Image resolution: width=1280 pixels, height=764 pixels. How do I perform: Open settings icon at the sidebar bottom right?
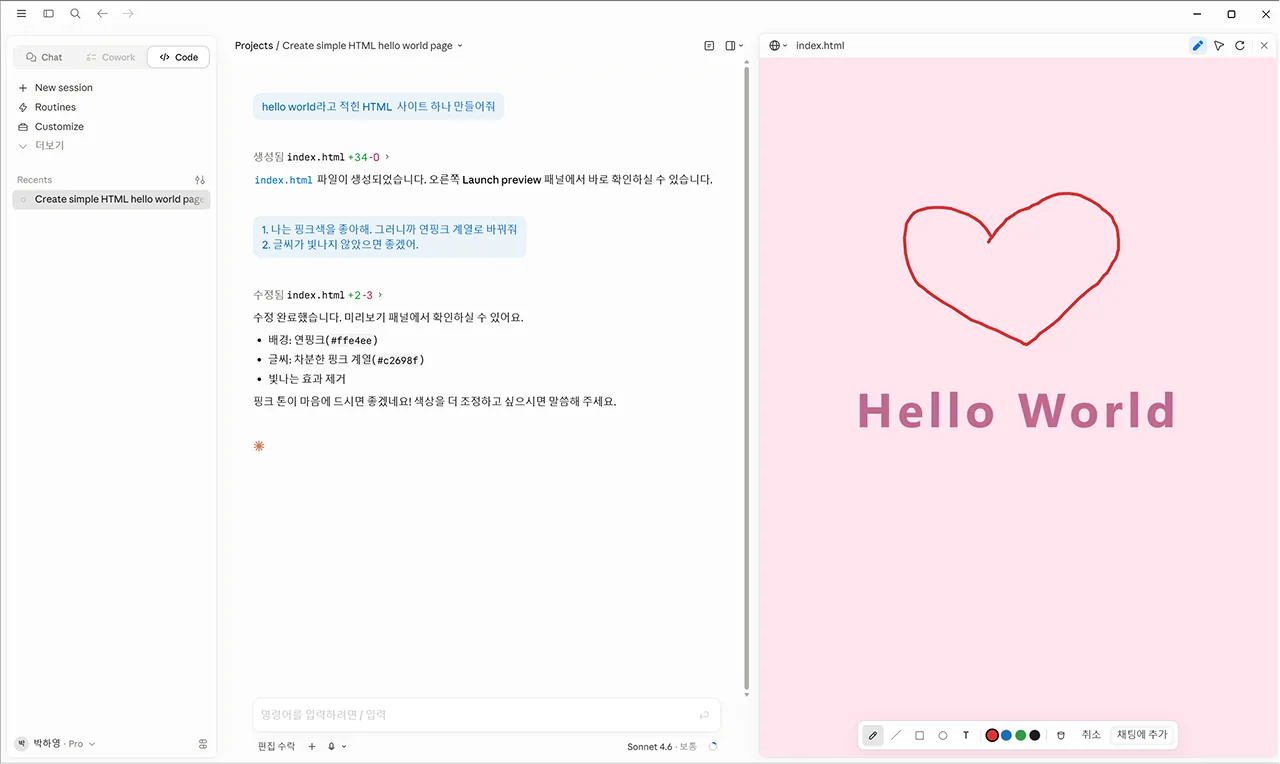pos(203,744)
